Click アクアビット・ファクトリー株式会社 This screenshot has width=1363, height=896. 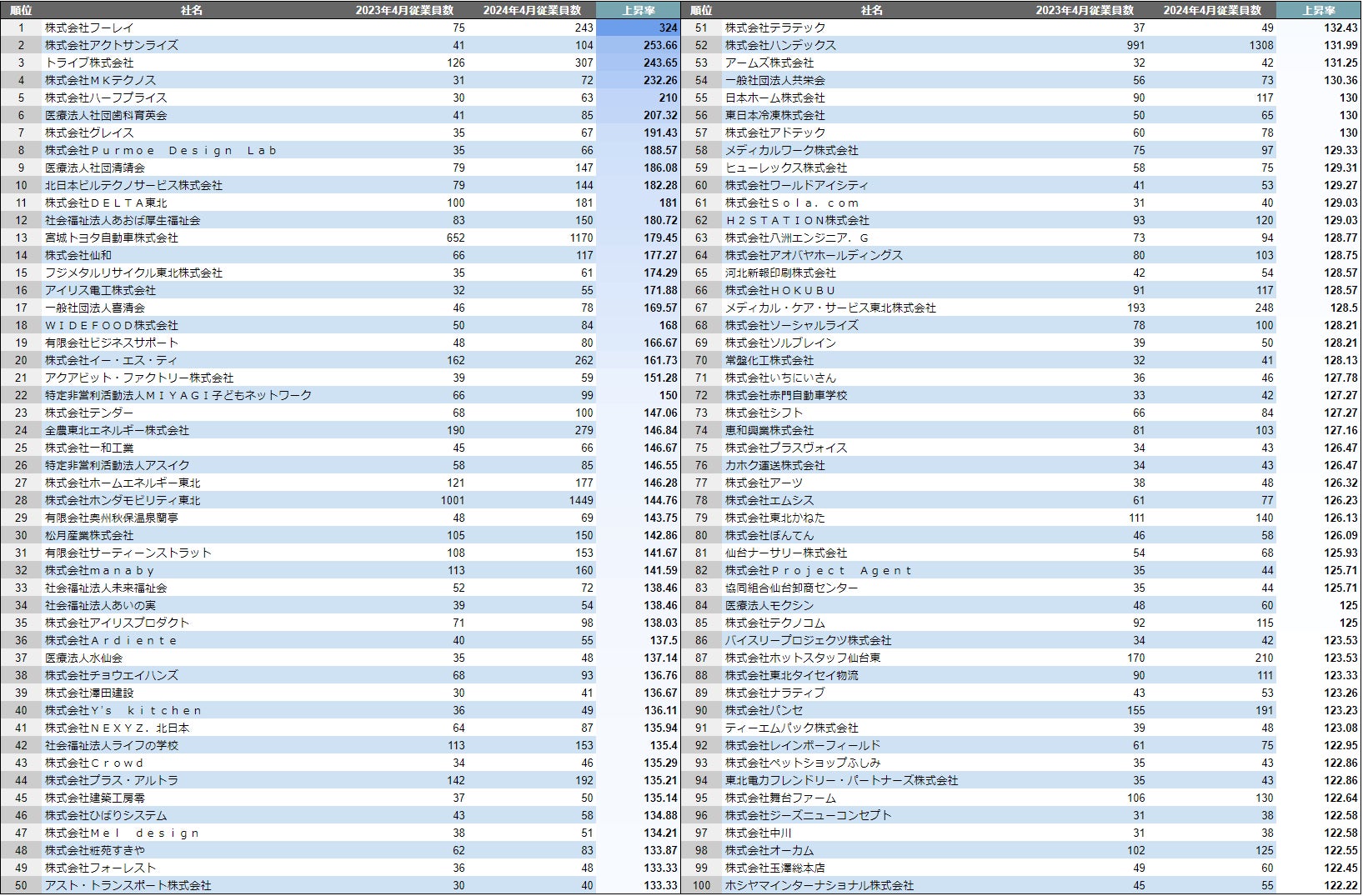tap(139, 378)
